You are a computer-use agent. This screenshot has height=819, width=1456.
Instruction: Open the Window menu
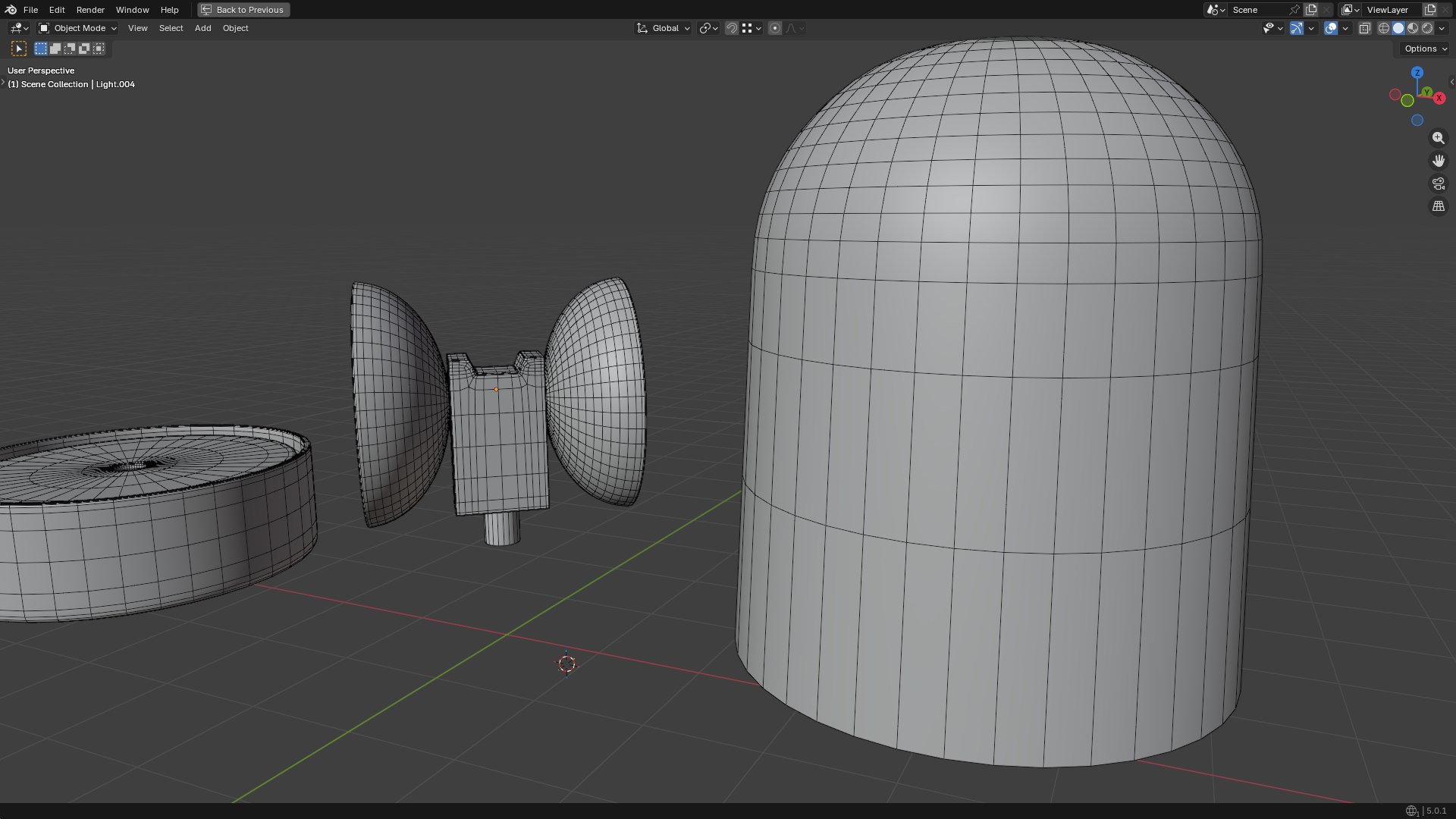click(132, 10)
